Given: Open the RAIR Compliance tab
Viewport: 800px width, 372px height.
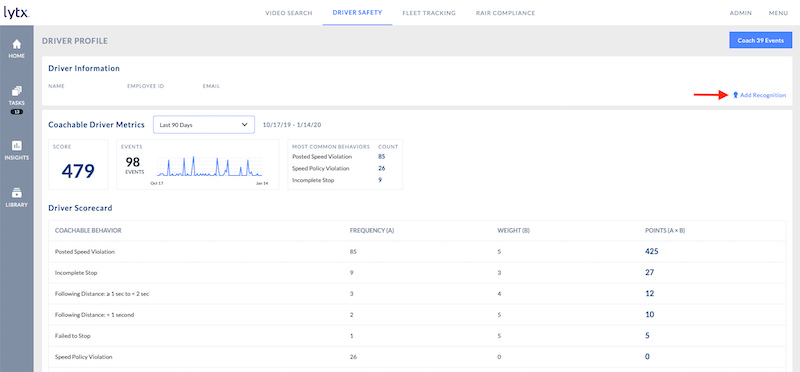Looking at the screenshot, I should click(x=505, y=13).
